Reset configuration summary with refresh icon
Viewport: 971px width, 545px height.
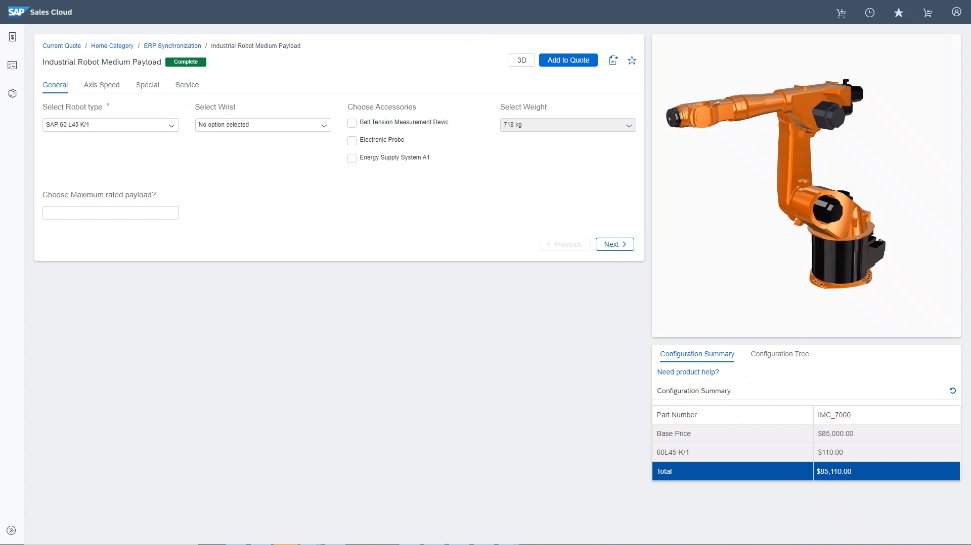[953, 391]
